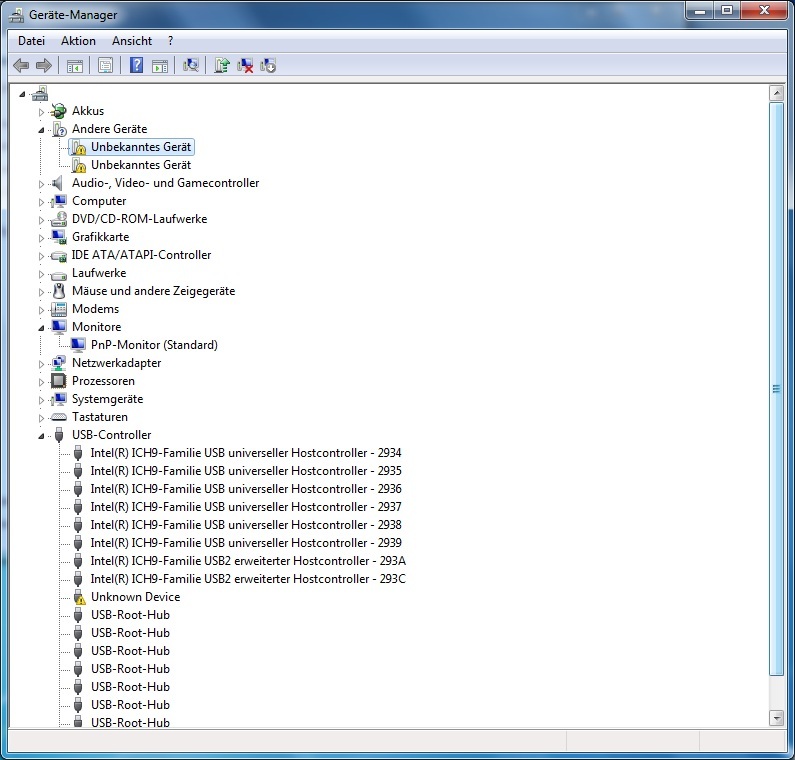Open the Aktion menu
The image size is (795, 760).
[79, 41]
